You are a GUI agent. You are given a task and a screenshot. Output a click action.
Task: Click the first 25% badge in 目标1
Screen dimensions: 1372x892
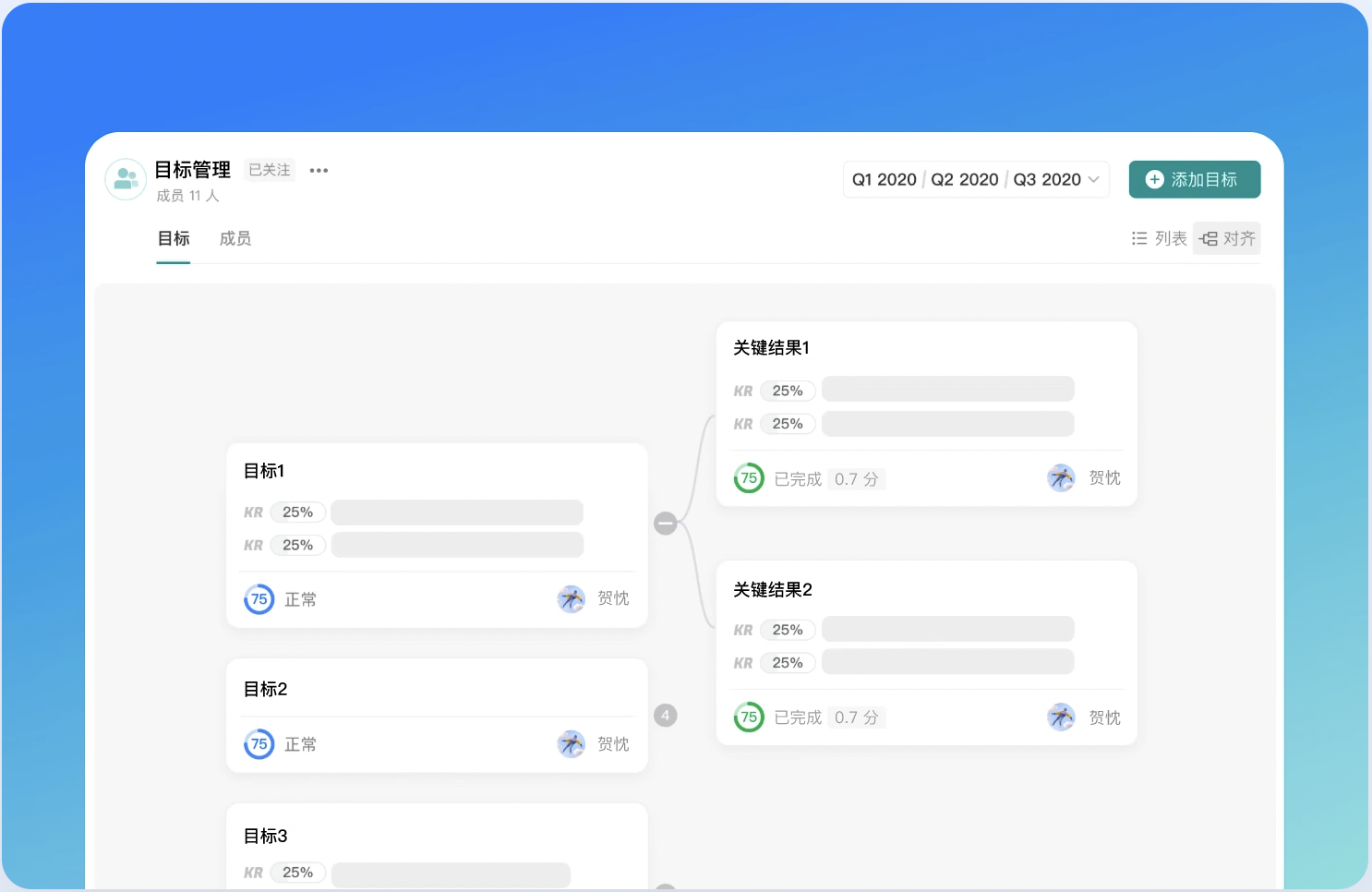click(298, 512)
